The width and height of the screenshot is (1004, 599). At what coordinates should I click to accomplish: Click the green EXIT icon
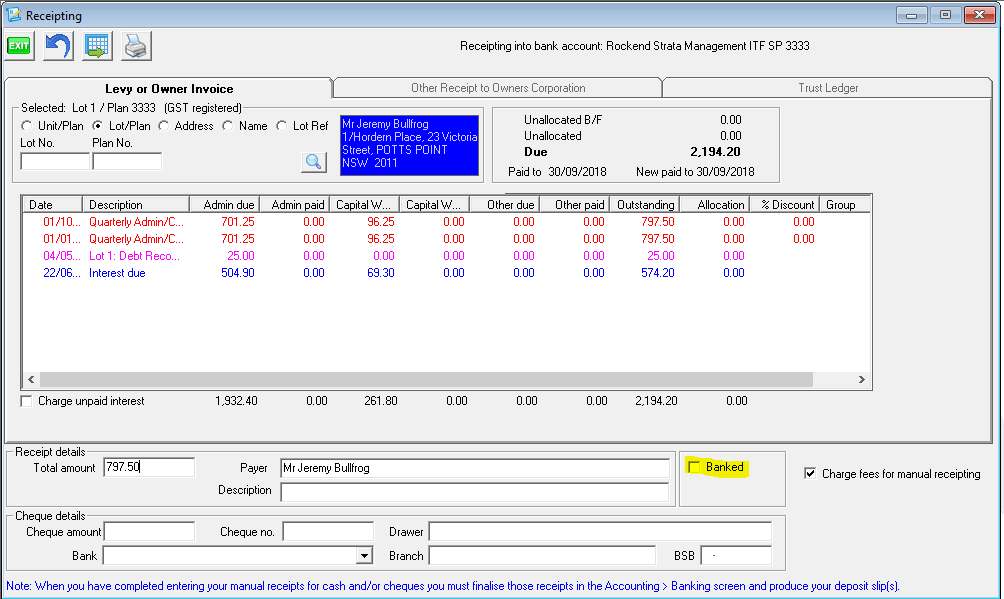(19, 46)
